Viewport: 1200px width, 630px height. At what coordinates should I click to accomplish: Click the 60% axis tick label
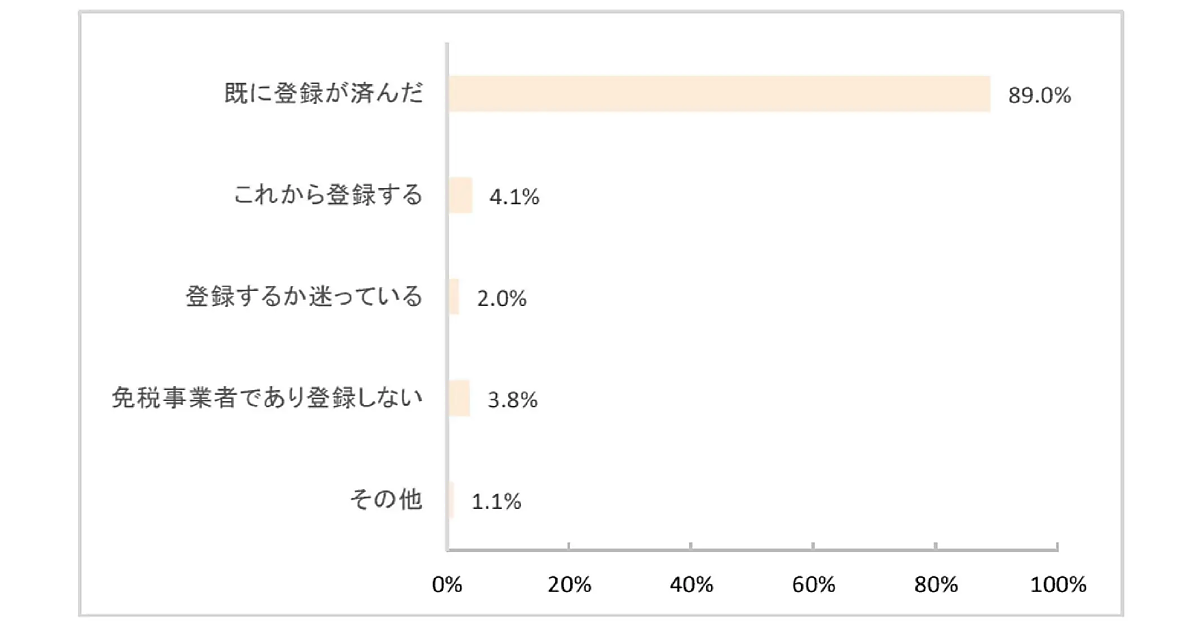tap(813, 586)
